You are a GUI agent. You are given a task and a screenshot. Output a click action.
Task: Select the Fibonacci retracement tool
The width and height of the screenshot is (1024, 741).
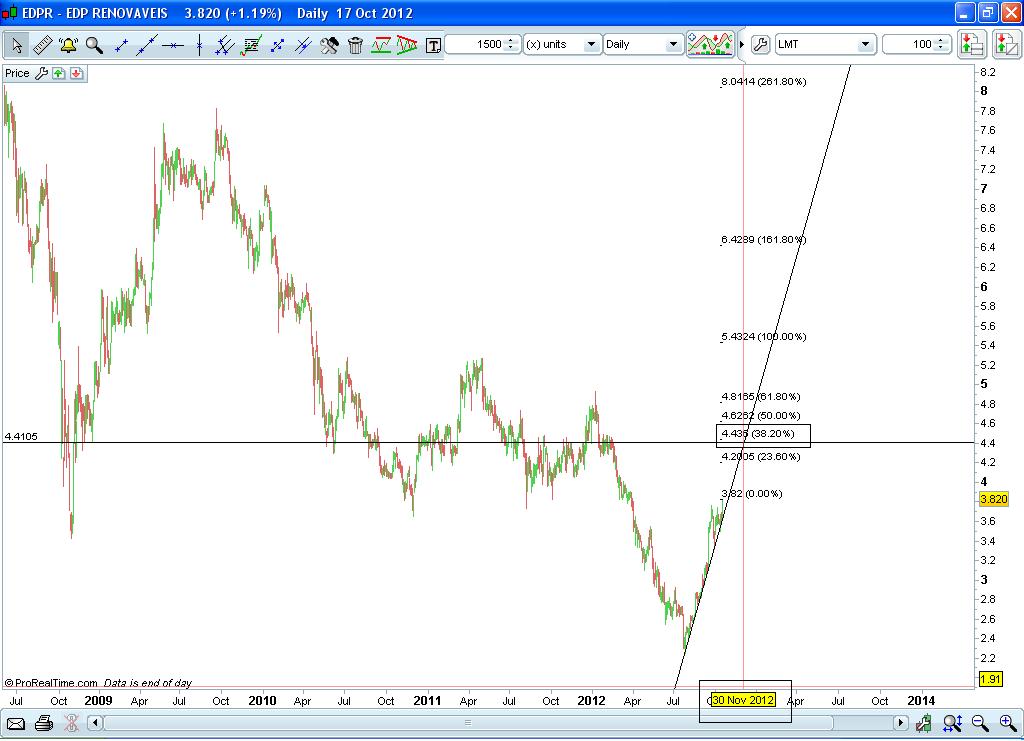pyautogui.click(x=251, y=45)
